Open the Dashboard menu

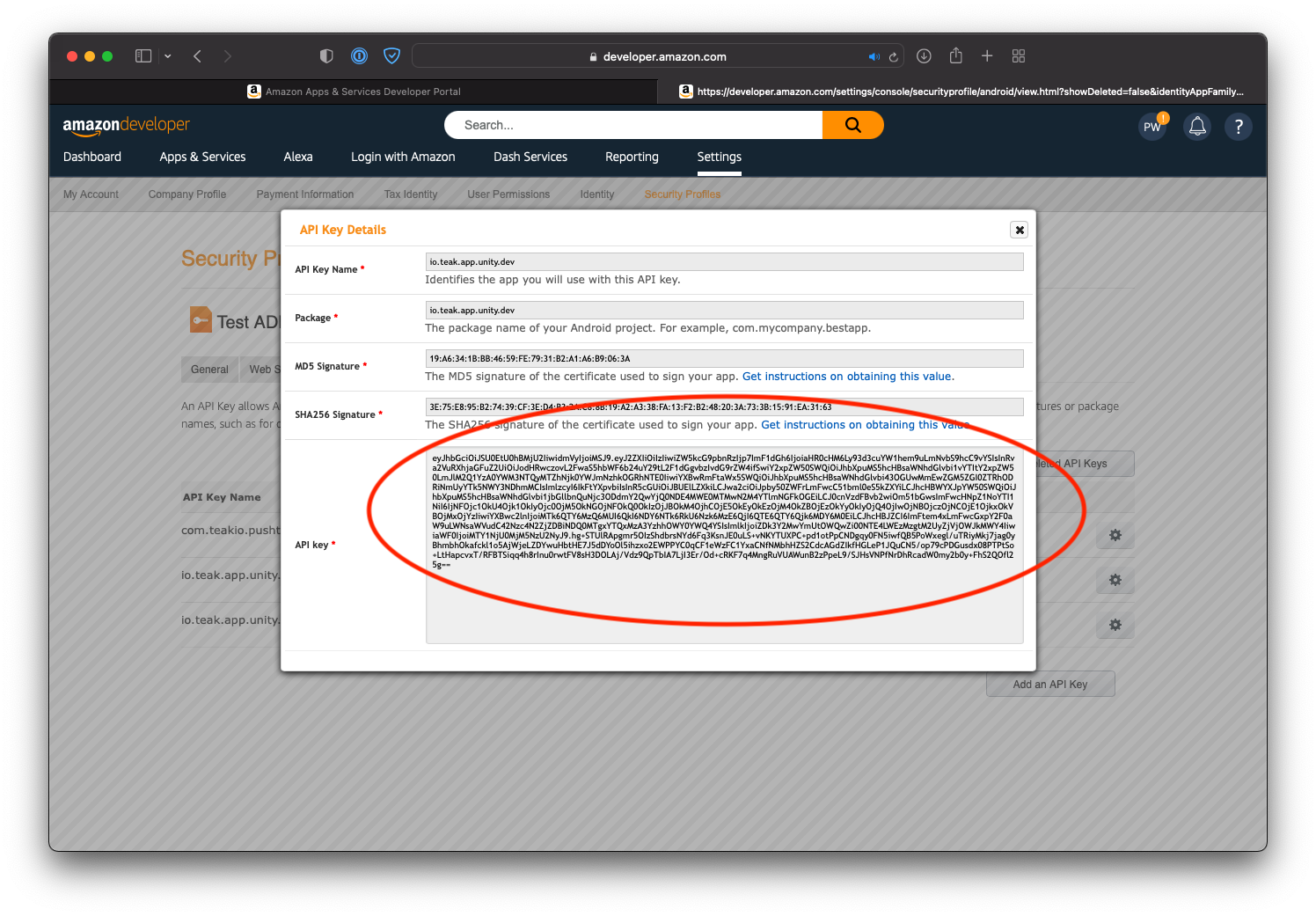92,157
